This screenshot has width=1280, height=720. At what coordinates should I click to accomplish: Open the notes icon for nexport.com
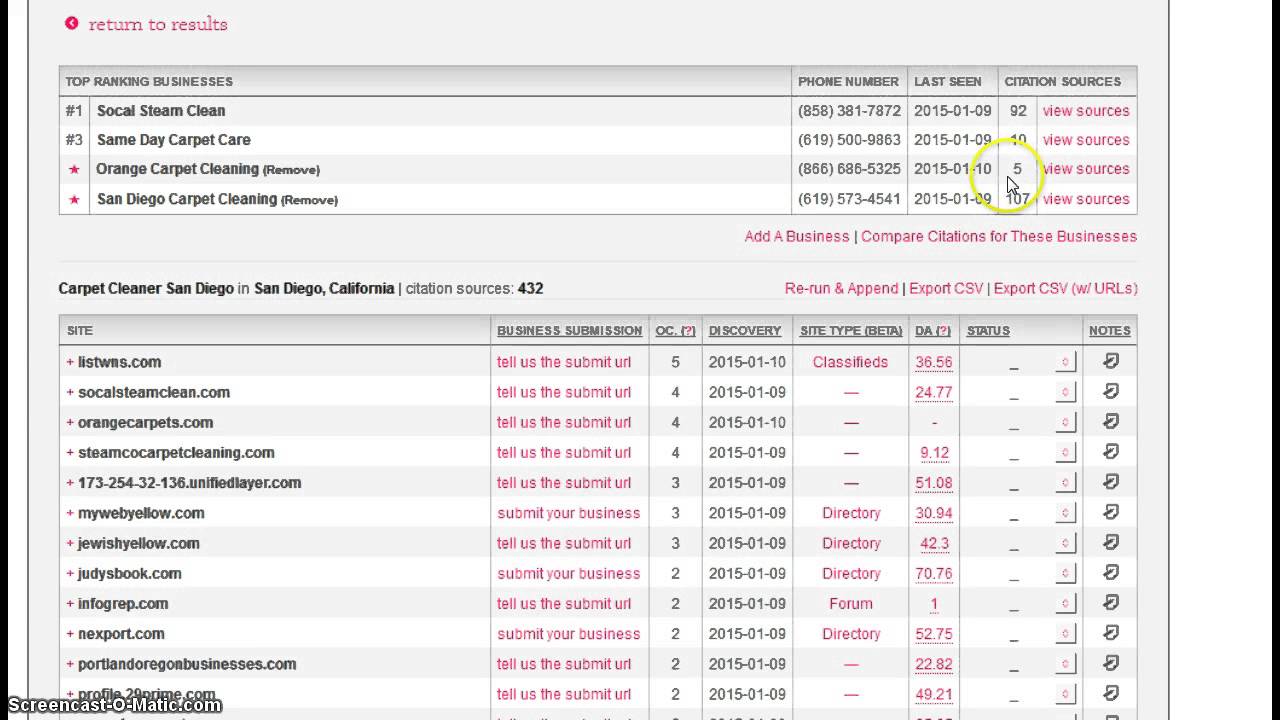pyautogui.click(x=1110, y=633)
